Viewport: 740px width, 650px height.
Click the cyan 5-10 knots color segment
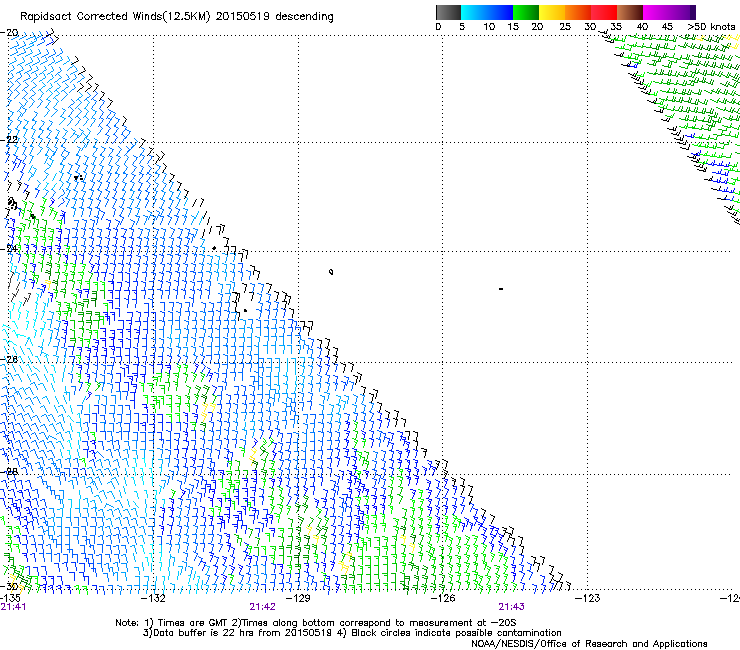[x=474, y=12]
